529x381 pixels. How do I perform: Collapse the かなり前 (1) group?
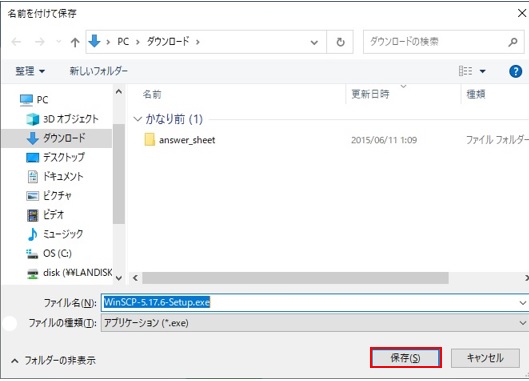click(137, 119)
